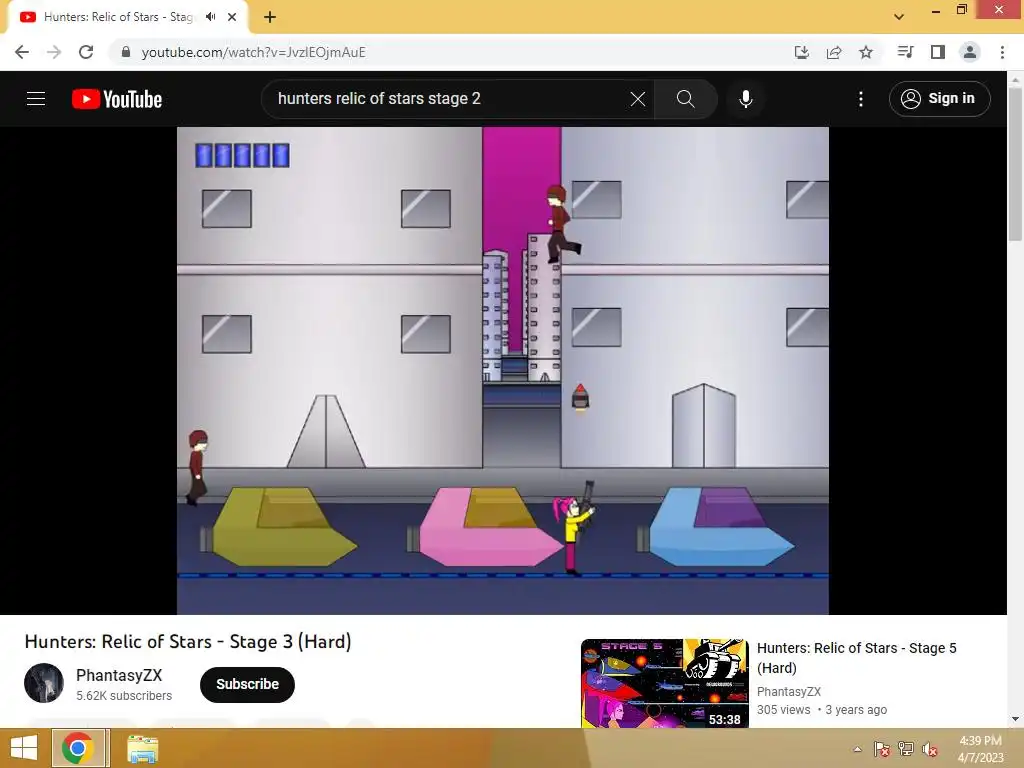This screenshot has width=1024, height=768.
Task: Open the Stage 5 (Hard) video title
Action: tap(856, 658)
